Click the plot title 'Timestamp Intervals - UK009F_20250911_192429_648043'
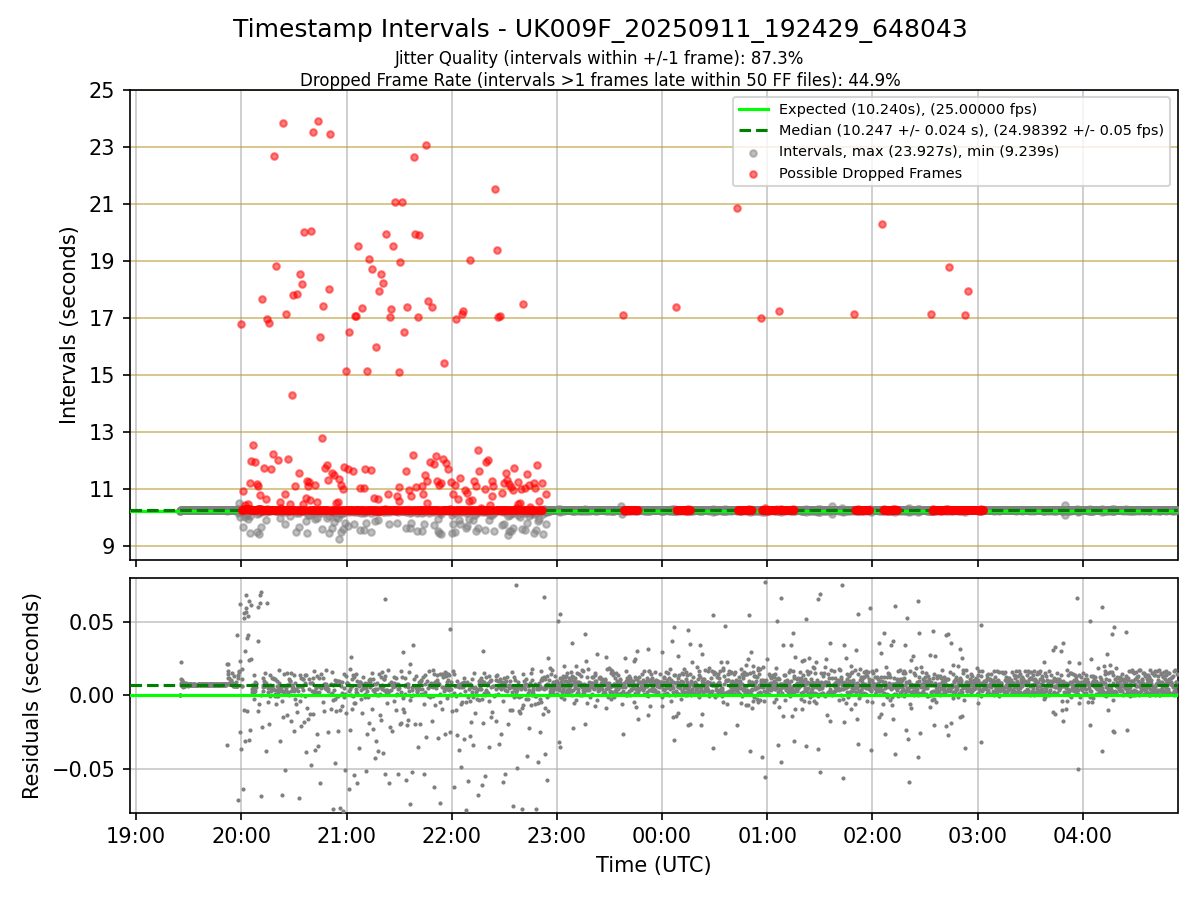This screenshot has width=1200, height=900. pyautogui.click(x=600, y=29)
